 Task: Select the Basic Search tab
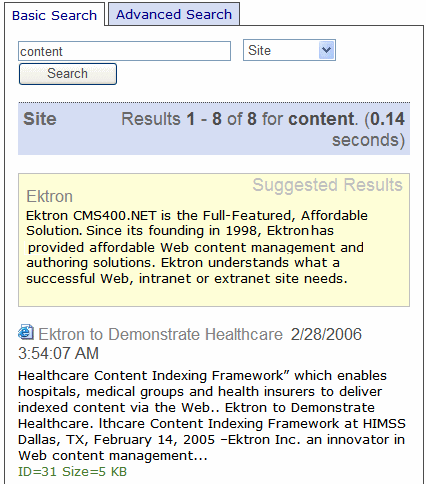54,15
